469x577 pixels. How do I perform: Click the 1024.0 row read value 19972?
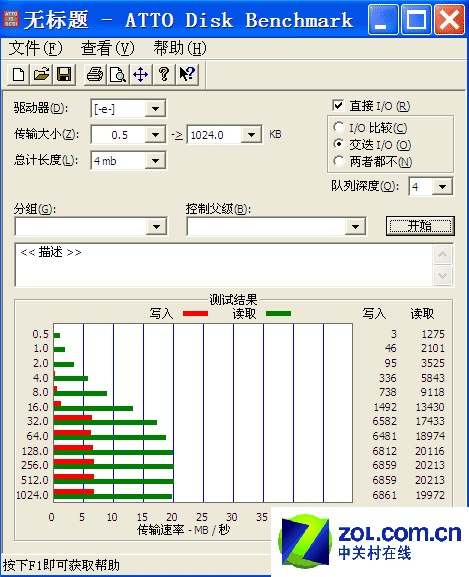[x=430, y=495]
